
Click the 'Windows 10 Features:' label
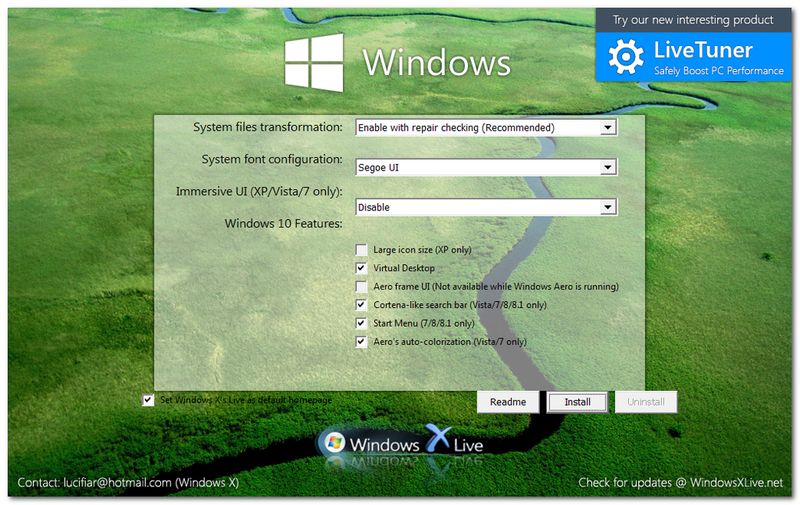(x=284, y=223)
